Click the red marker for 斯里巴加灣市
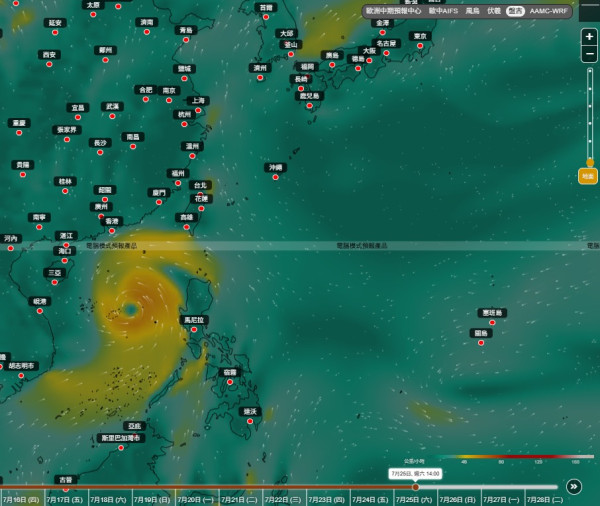Viewport: 600px width, 506px height. (x=121, y=448)
